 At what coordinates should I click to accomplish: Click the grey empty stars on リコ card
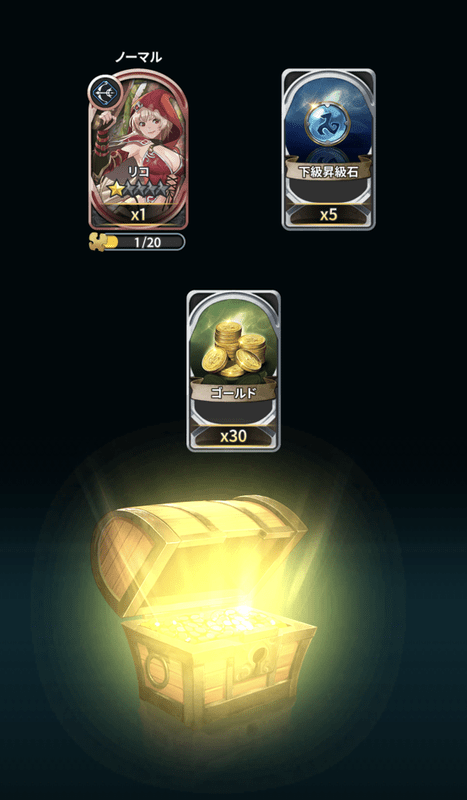147,189
